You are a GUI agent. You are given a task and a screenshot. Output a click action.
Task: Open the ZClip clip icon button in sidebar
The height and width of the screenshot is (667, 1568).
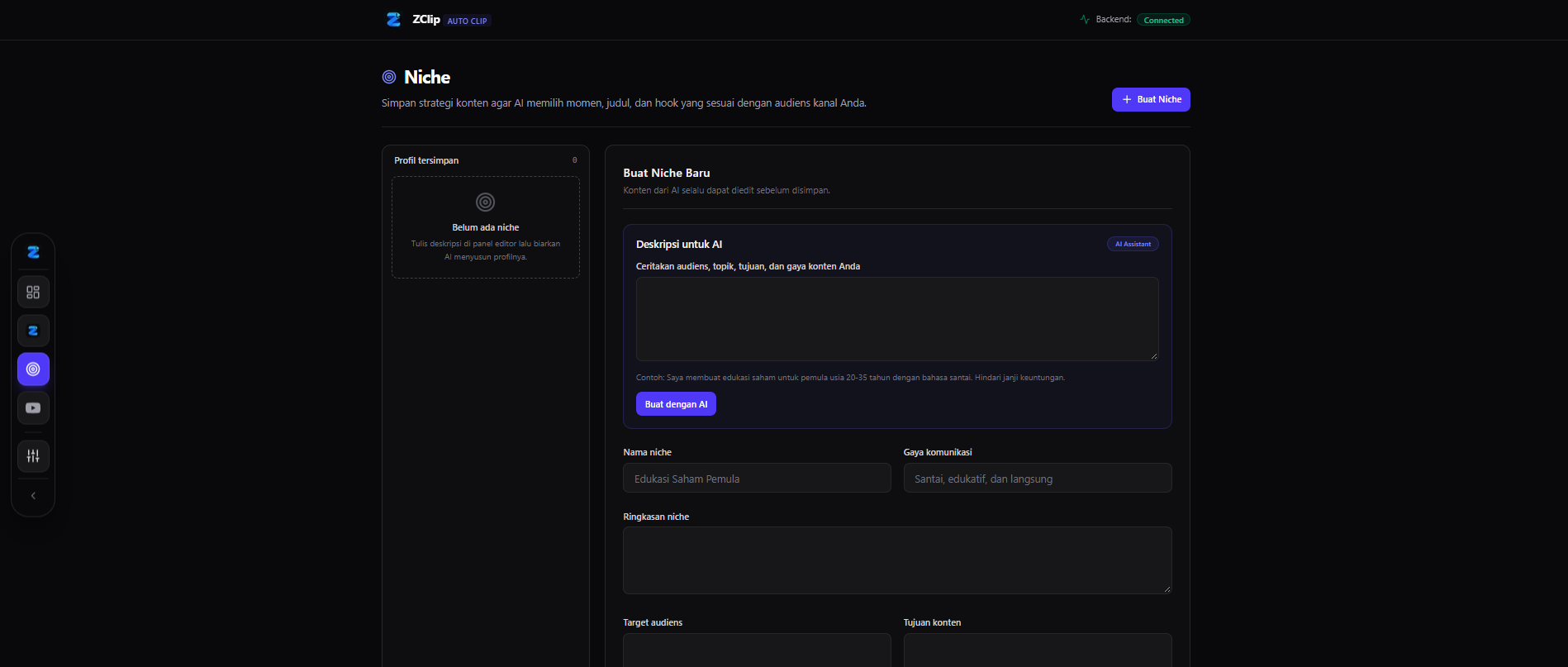33,331
